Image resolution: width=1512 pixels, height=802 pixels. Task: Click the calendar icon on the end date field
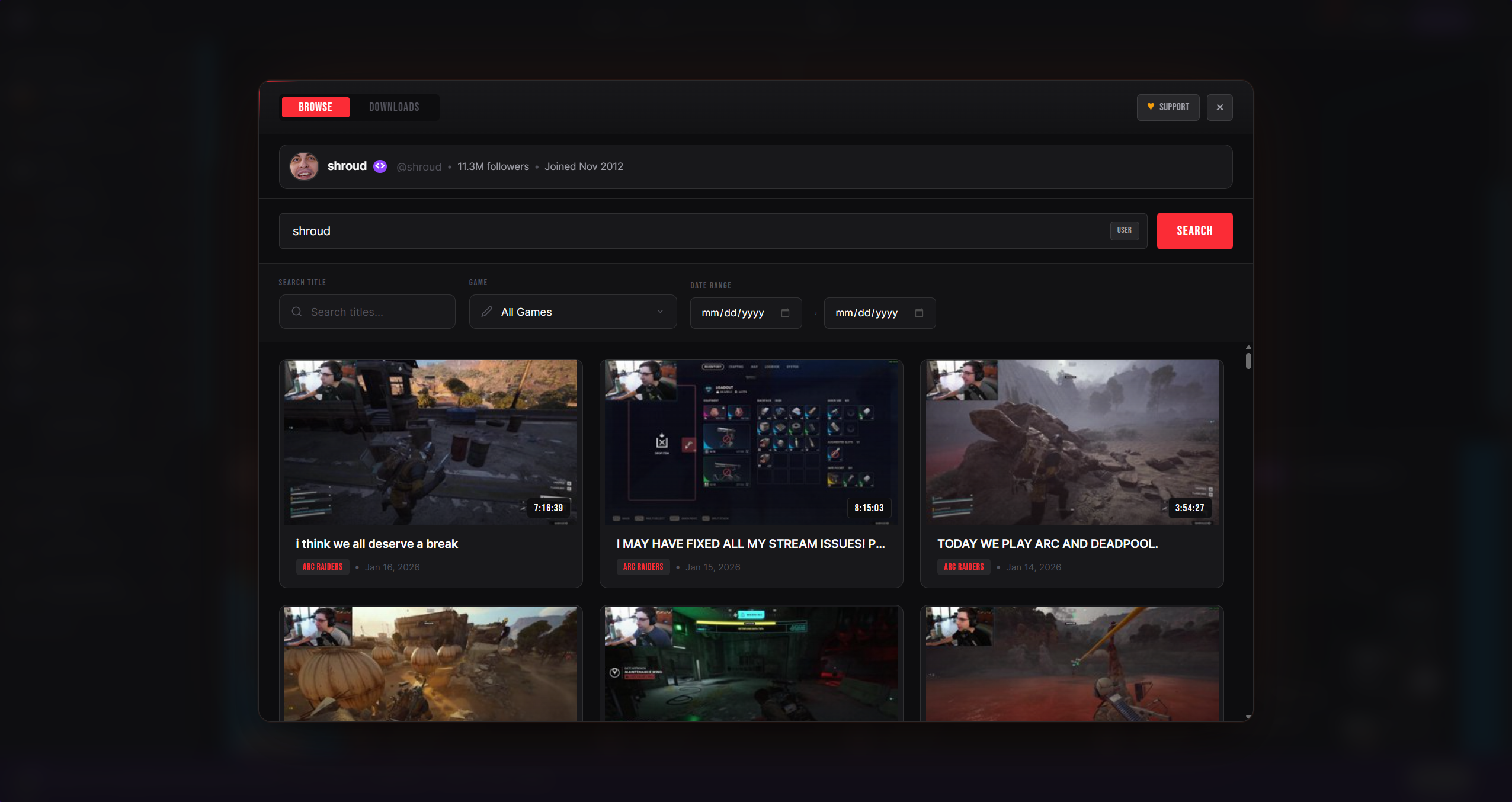[x=918, y=313]
